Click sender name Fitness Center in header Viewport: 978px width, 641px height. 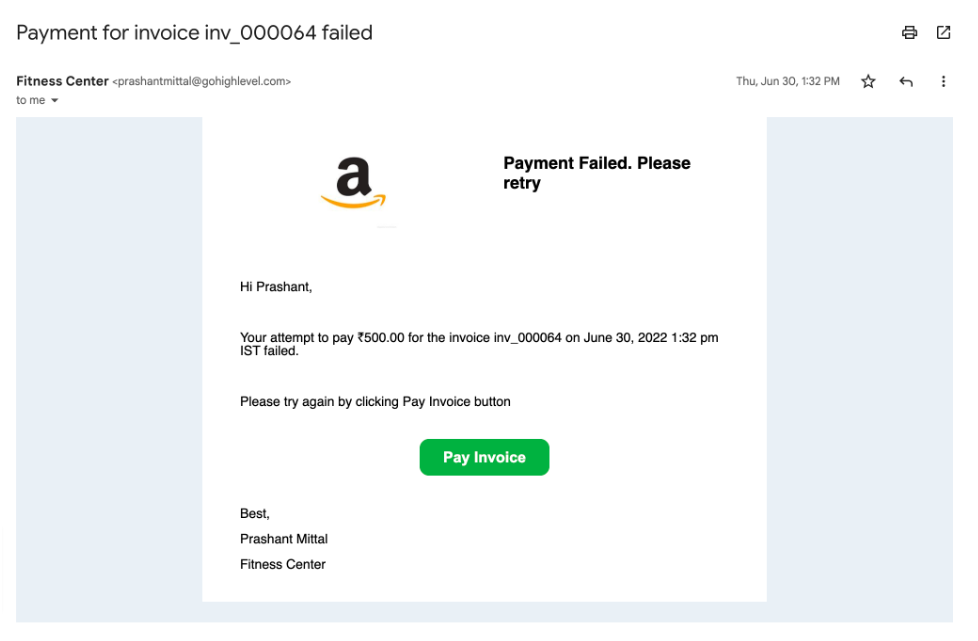pos(62,81)
